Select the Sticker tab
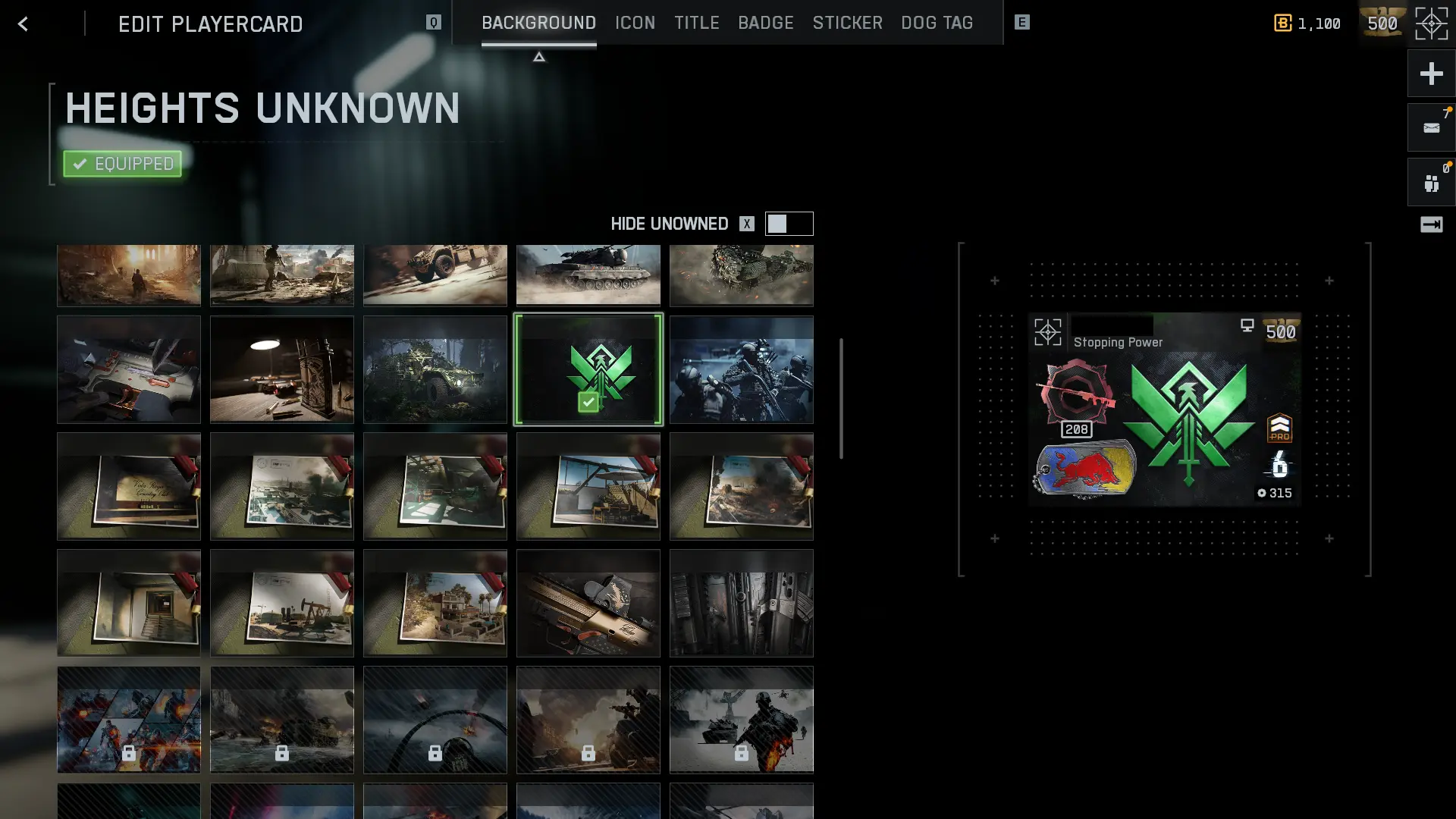Viewport: 1456px width, 819px height. coord(847,23)
